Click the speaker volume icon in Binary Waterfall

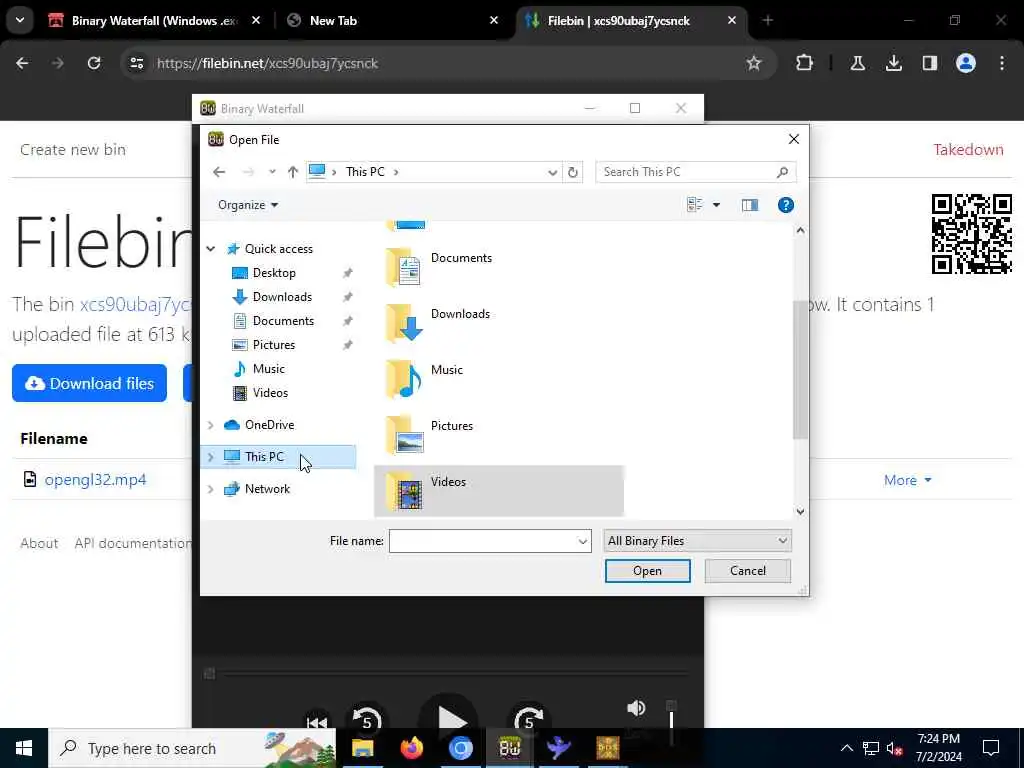(x=635, y=708)
